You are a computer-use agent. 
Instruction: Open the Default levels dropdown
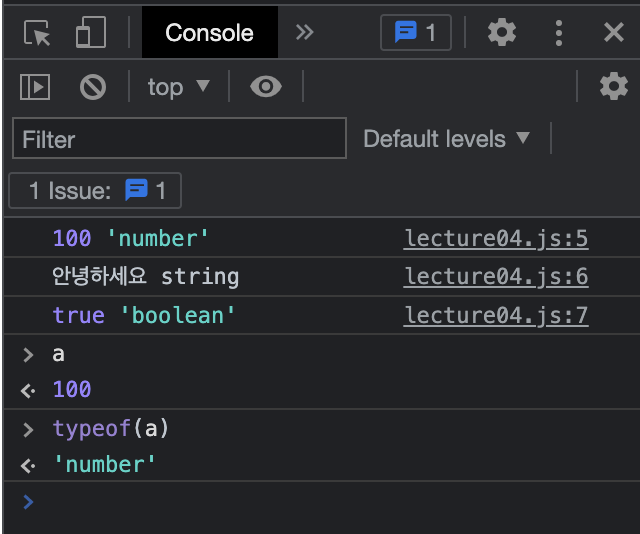(446, 139)
